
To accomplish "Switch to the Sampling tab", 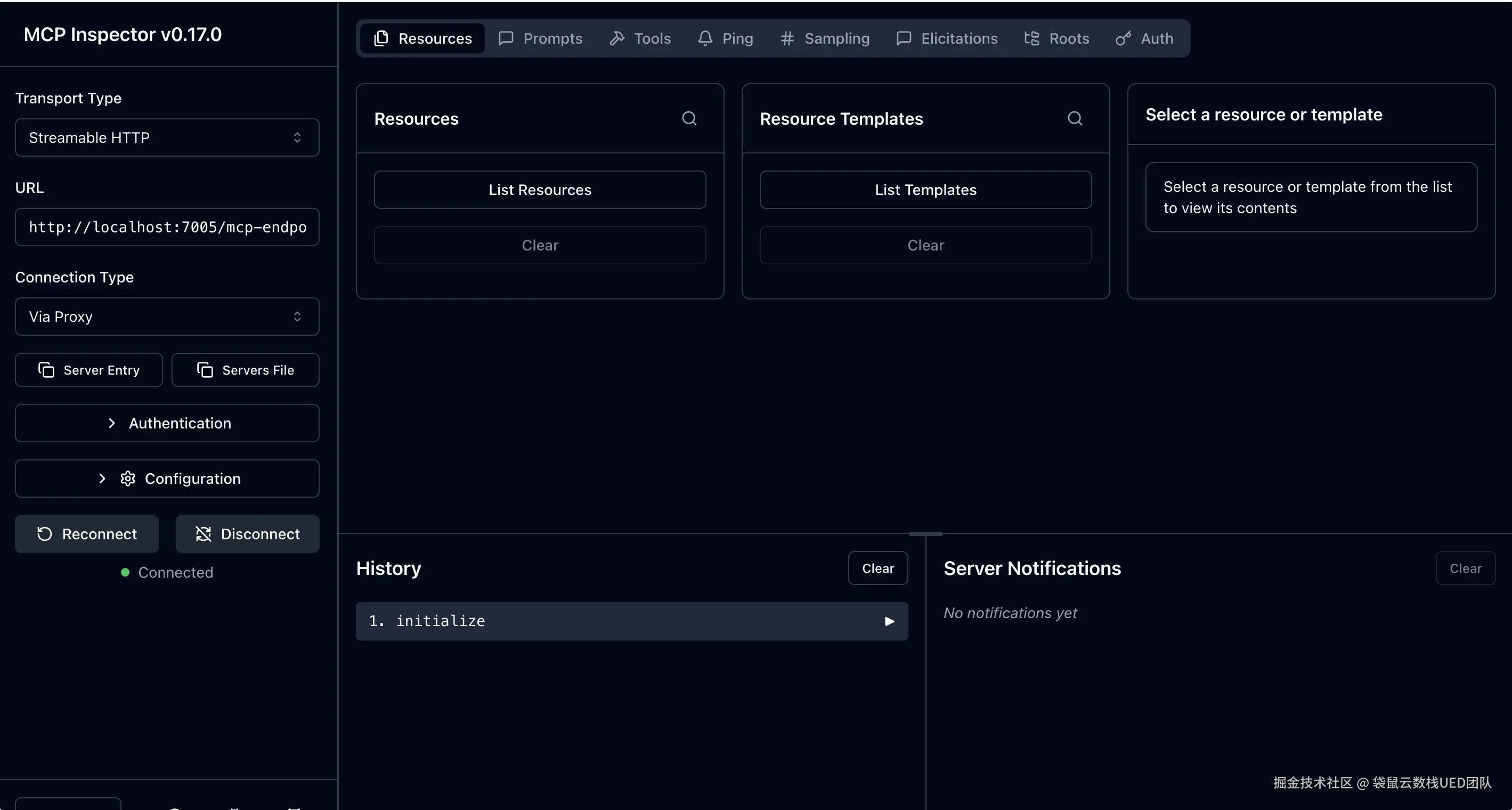I will (x=825, y=39).
